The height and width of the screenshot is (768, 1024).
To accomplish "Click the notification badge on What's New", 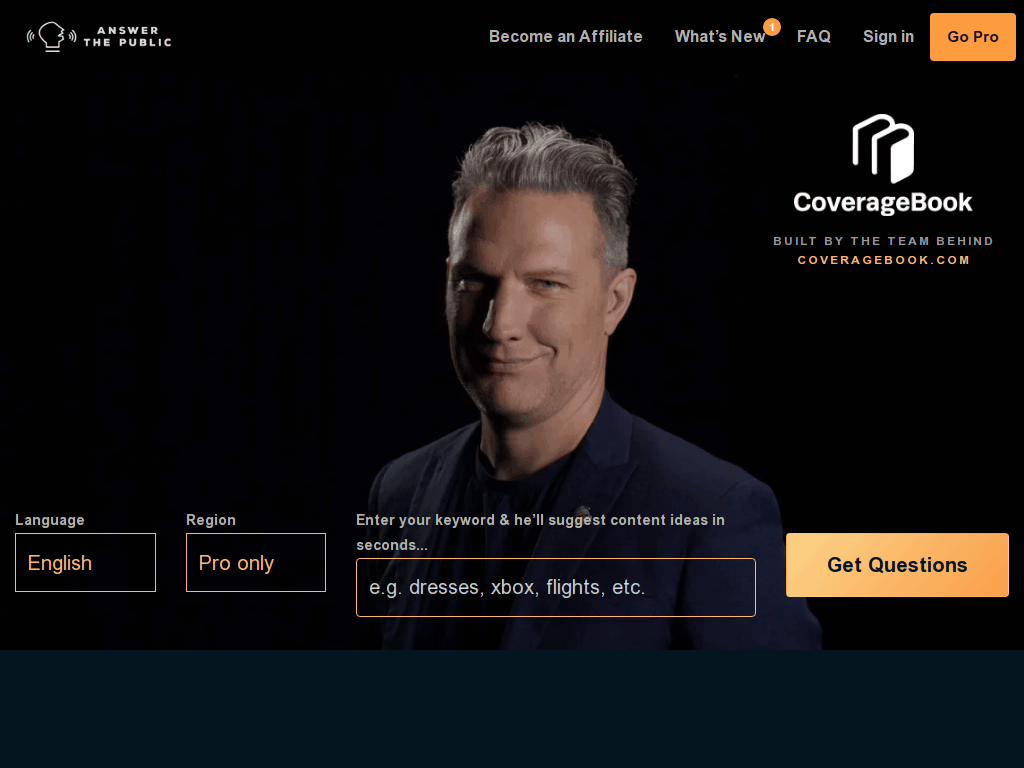I will point(772,27).
